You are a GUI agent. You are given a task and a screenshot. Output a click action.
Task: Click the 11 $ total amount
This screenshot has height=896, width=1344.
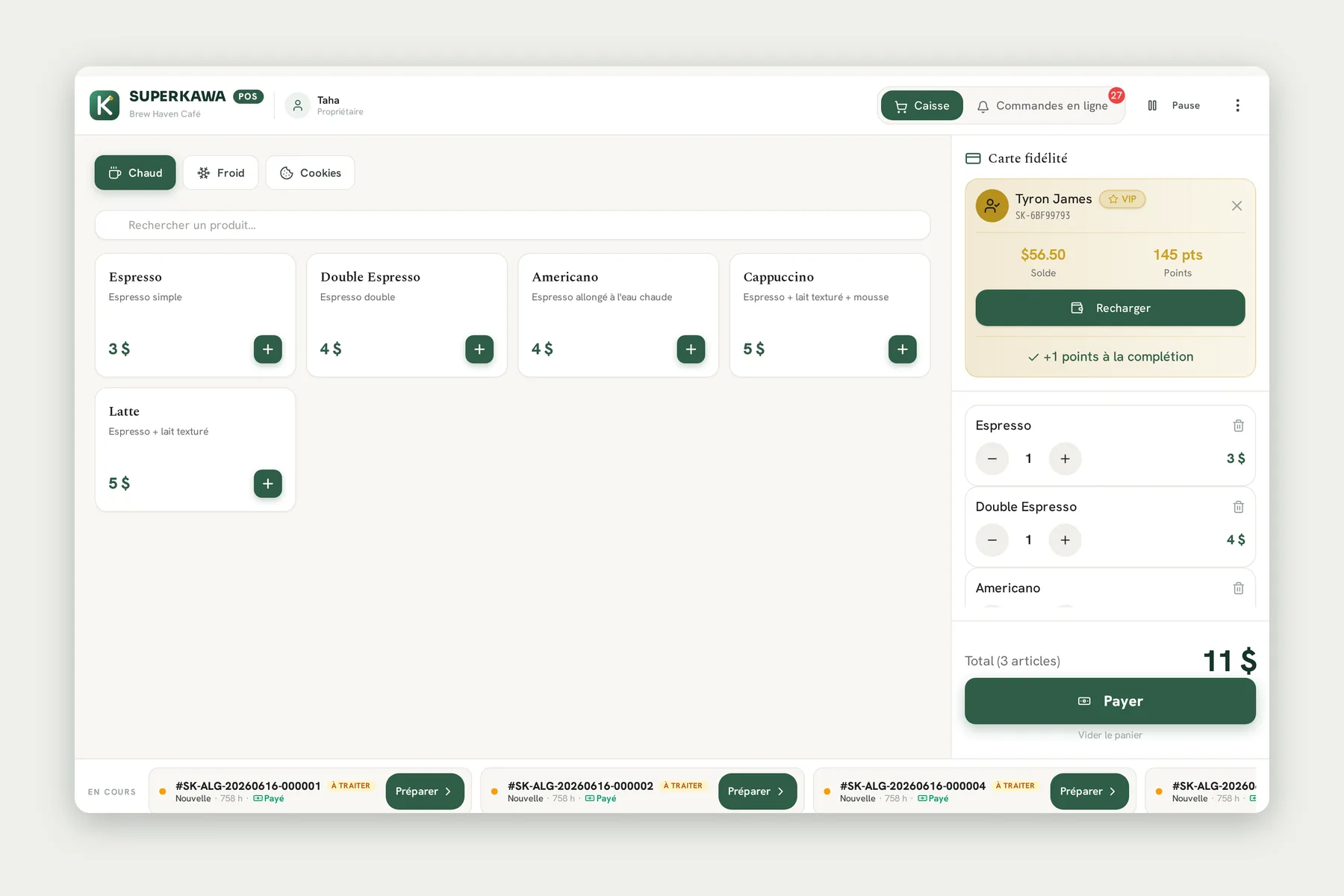1230,661
